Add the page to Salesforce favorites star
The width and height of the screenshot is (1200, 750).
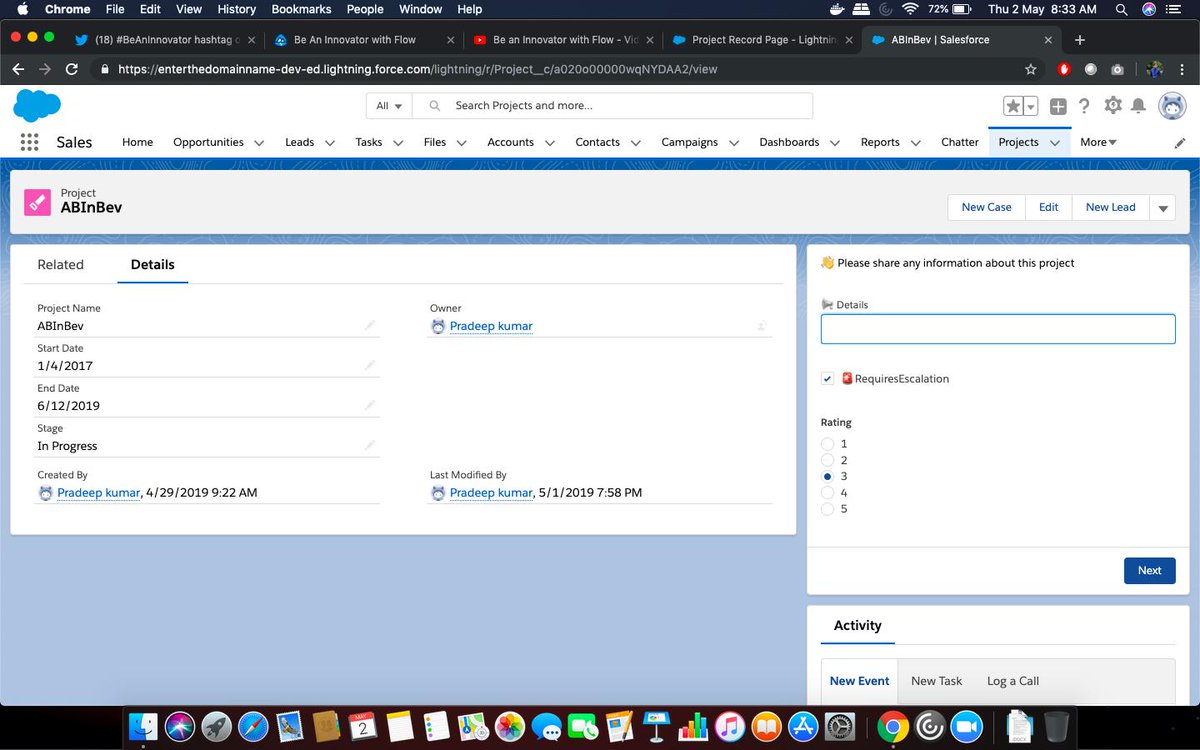(1013, 106)
